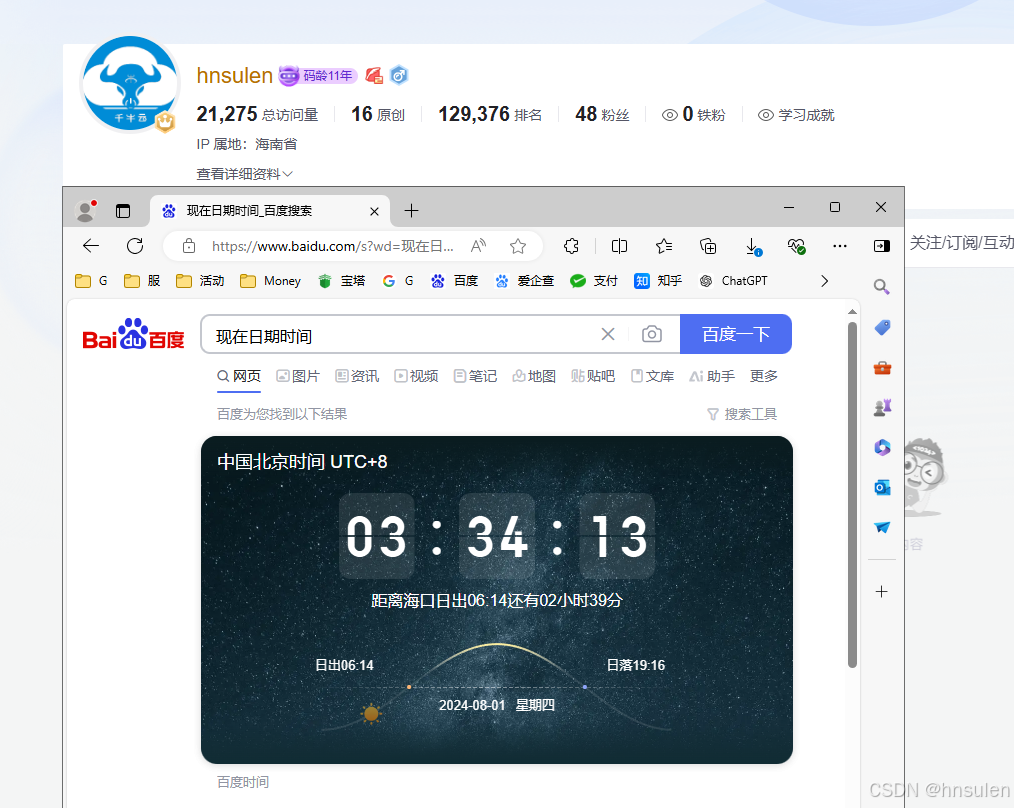The height and width of the screenshot is (808, 1014).
Task: Add a sidebar app with plus
Action: pos(881,591)
